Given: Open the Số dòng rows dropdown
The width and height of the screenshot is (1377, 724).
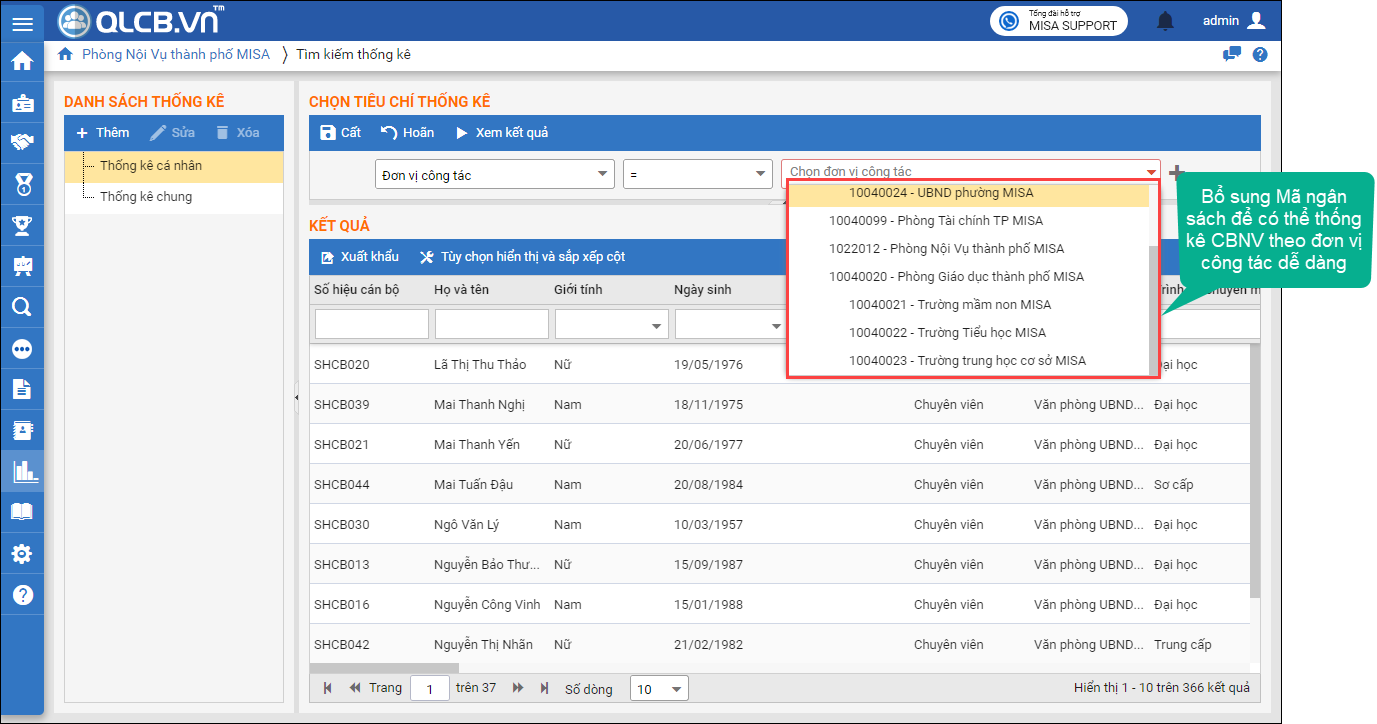Looking at the screenshot, I should tap(659, 689).
